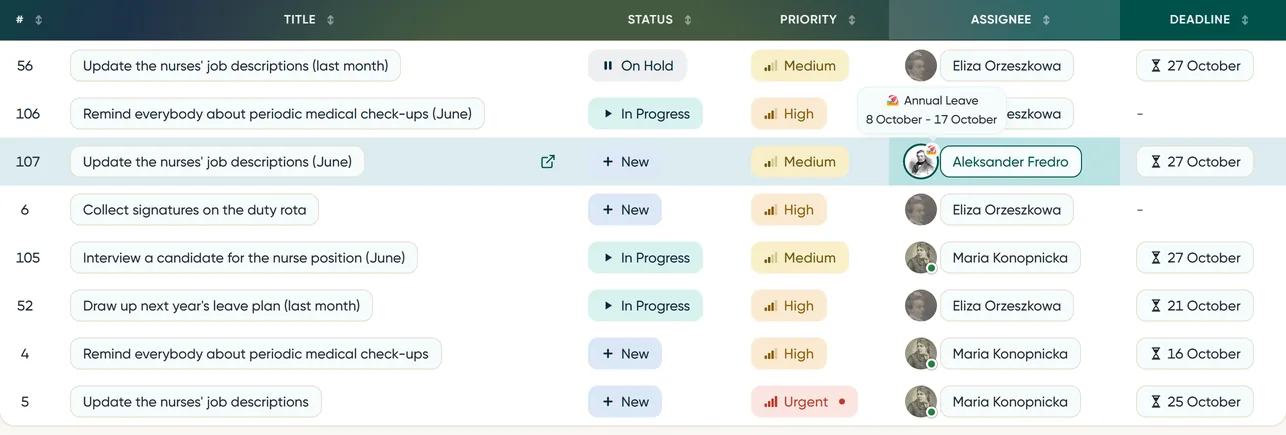The width and height of the screenshot is (1286, 435).
Task: Select Maria Konopnicka name chip in row 5
Action: 1010,402
